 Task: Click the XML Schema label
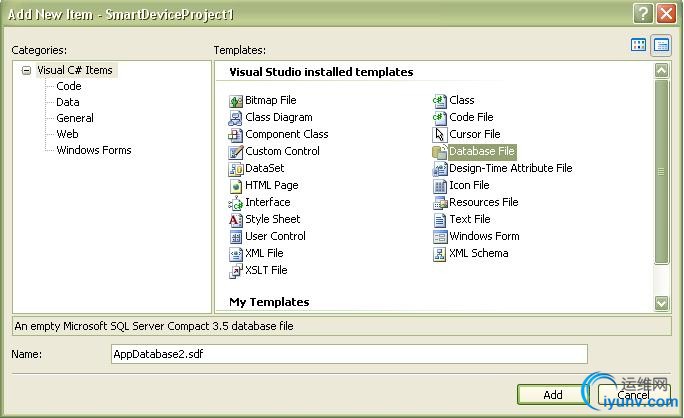(479, 254)
